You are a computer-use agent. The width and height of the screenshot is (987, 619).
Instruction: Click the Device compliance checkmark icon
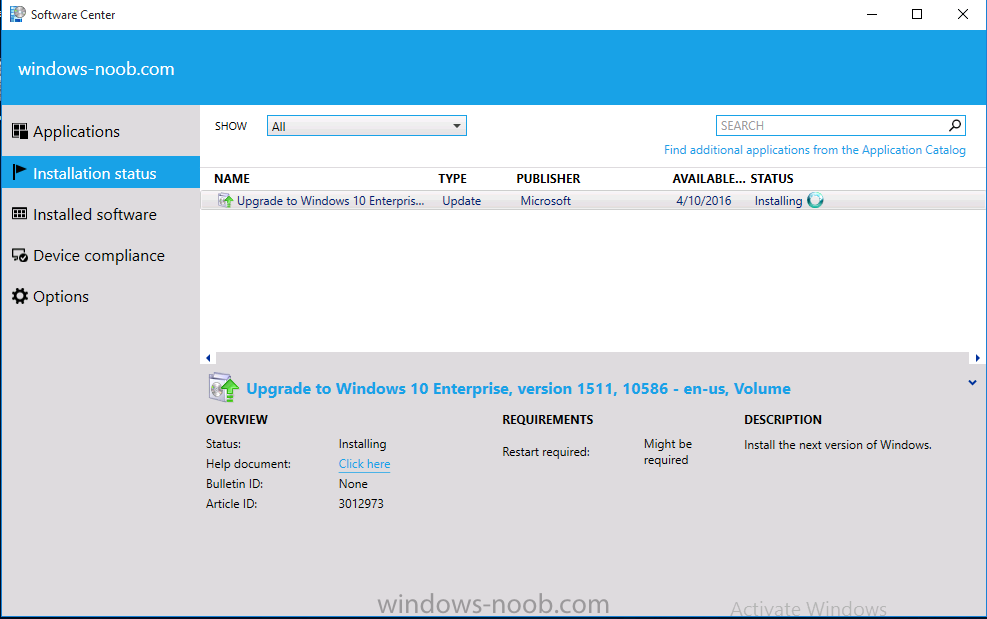pos(20,255)
